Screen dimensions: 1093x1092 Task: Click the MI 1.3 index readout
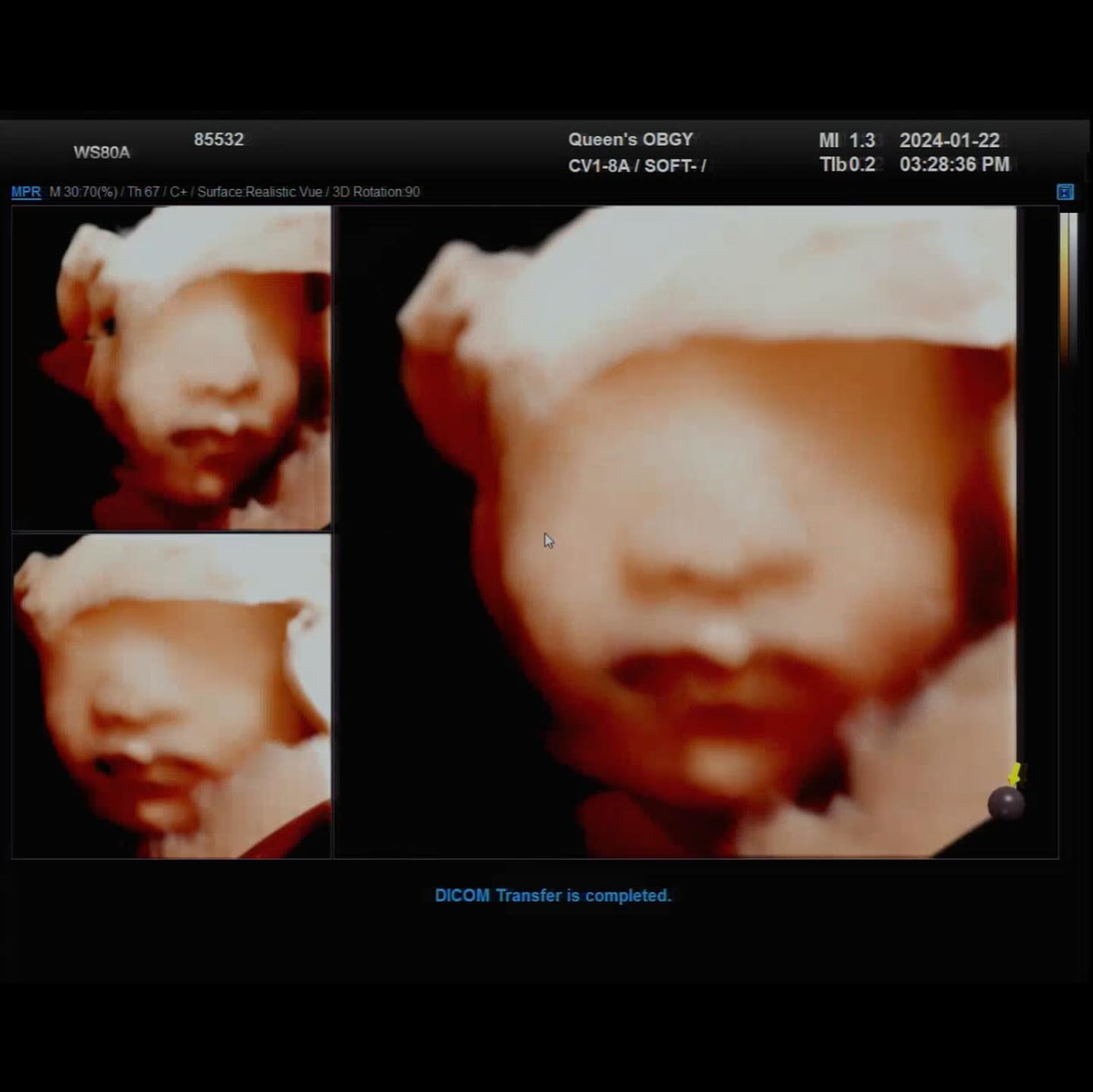[847, 140]
